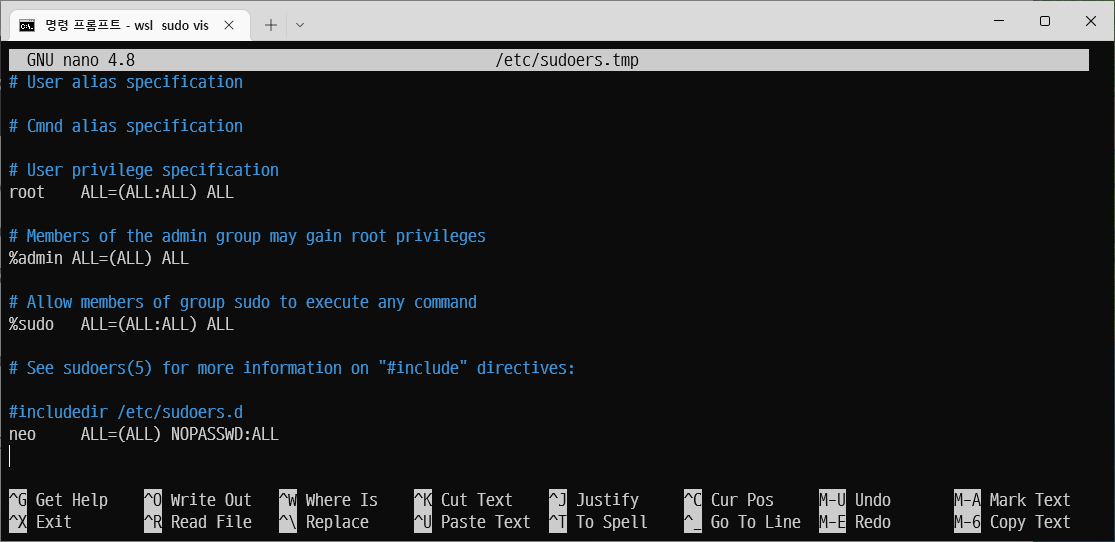The width and height of the screenshot is (1115, 542).
Task: Click the #includedir /etc/sudoers.d line
Action: click(x=126, y=412)
